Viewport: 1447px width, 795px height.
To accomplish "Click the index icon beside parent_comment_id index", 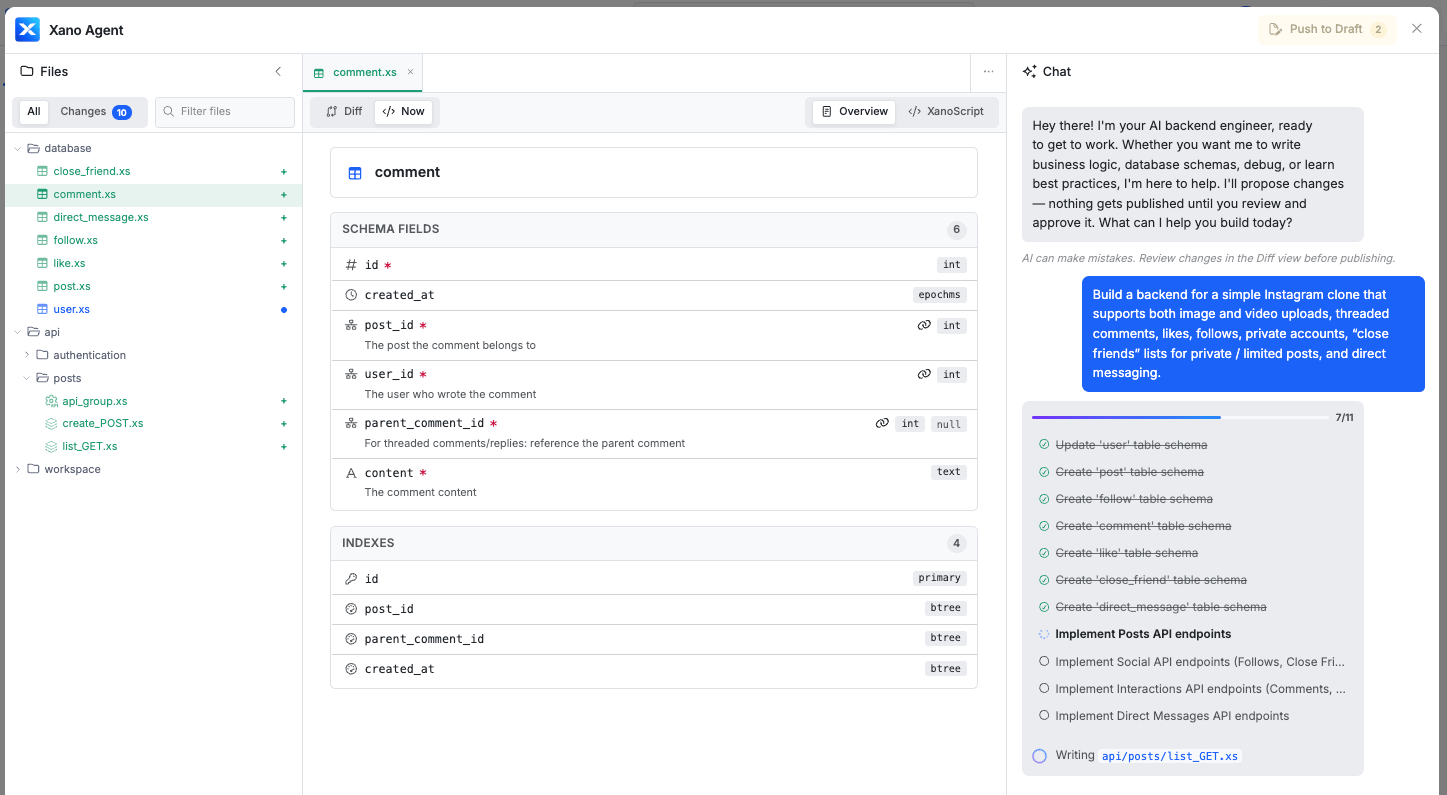I will coord(351,639).
